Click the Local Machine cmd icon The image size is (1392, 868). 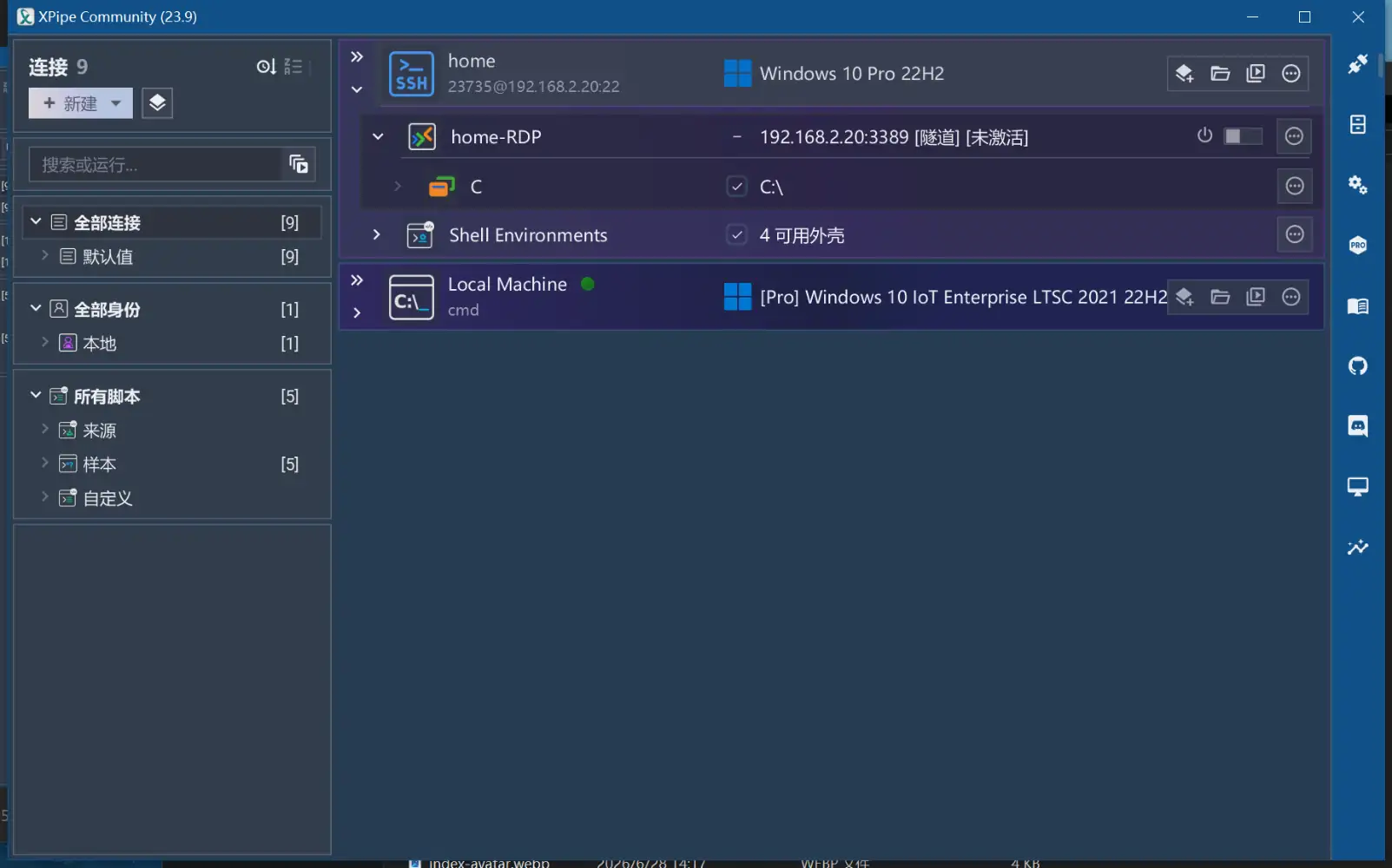(x=411, y=298)
